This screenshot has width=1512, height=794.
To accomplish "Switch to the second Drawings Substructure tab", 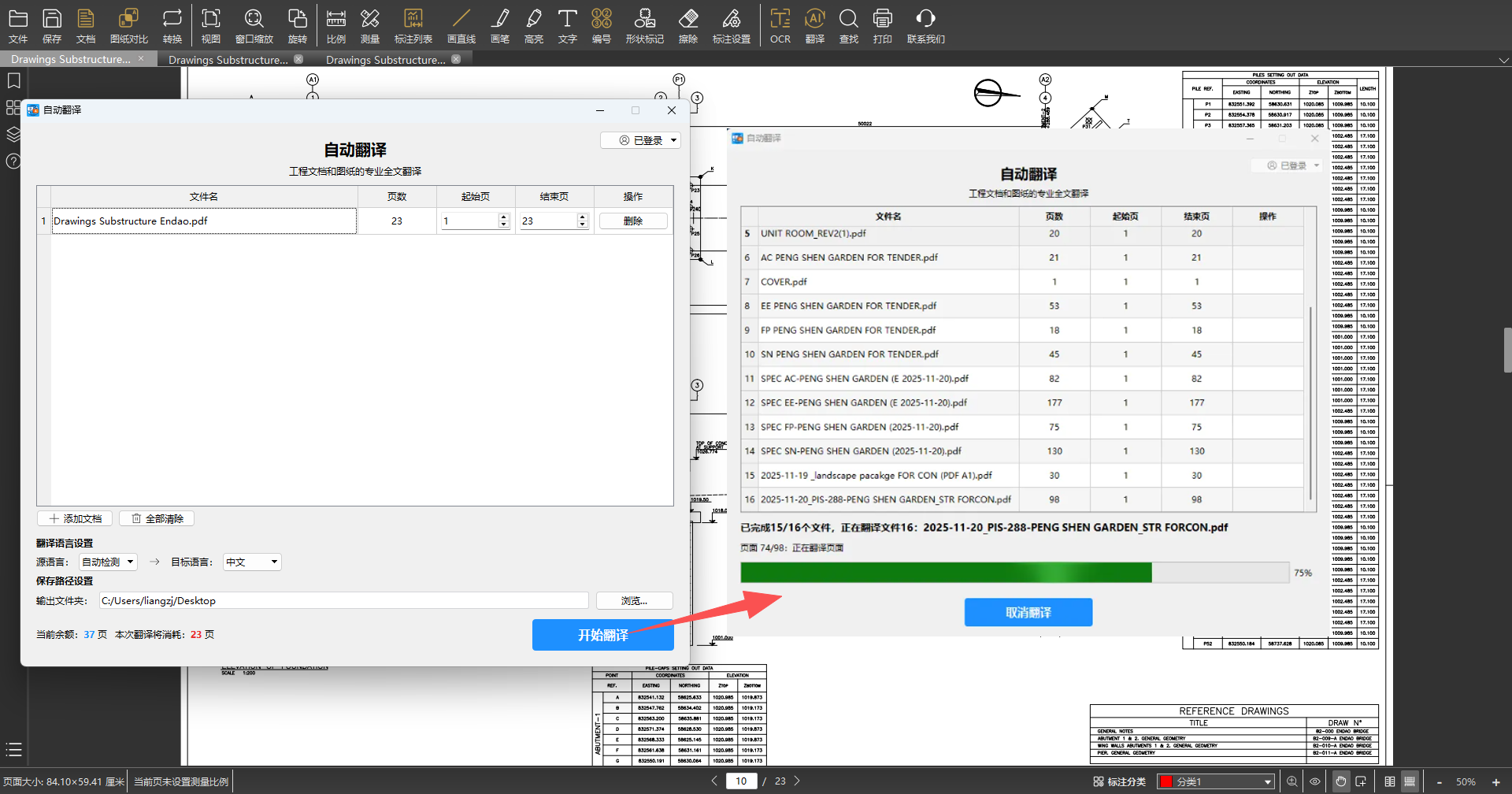I will click(228, 60).
